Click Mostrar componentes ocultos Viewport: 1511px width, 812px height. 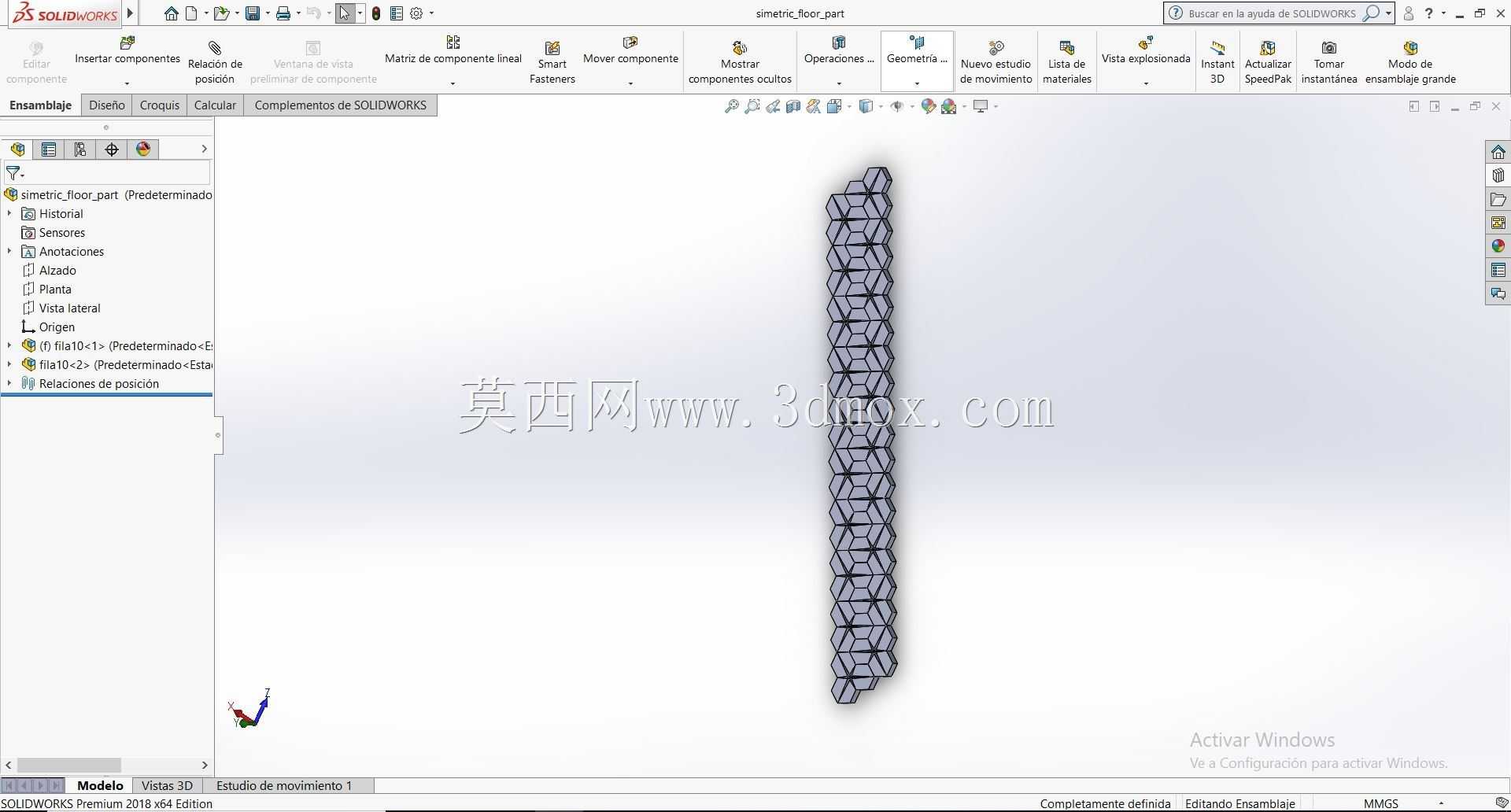coord(740,61)
